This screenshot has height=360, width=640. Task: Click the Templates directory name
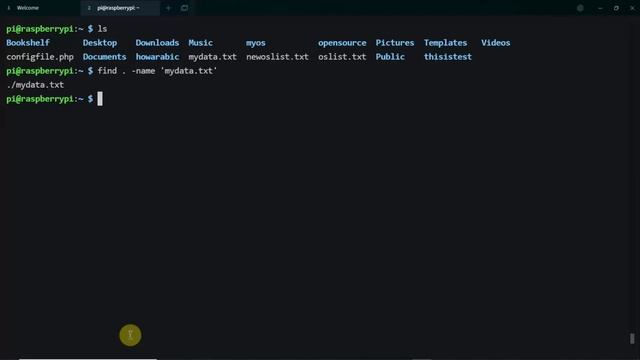[x=445, y=43]
